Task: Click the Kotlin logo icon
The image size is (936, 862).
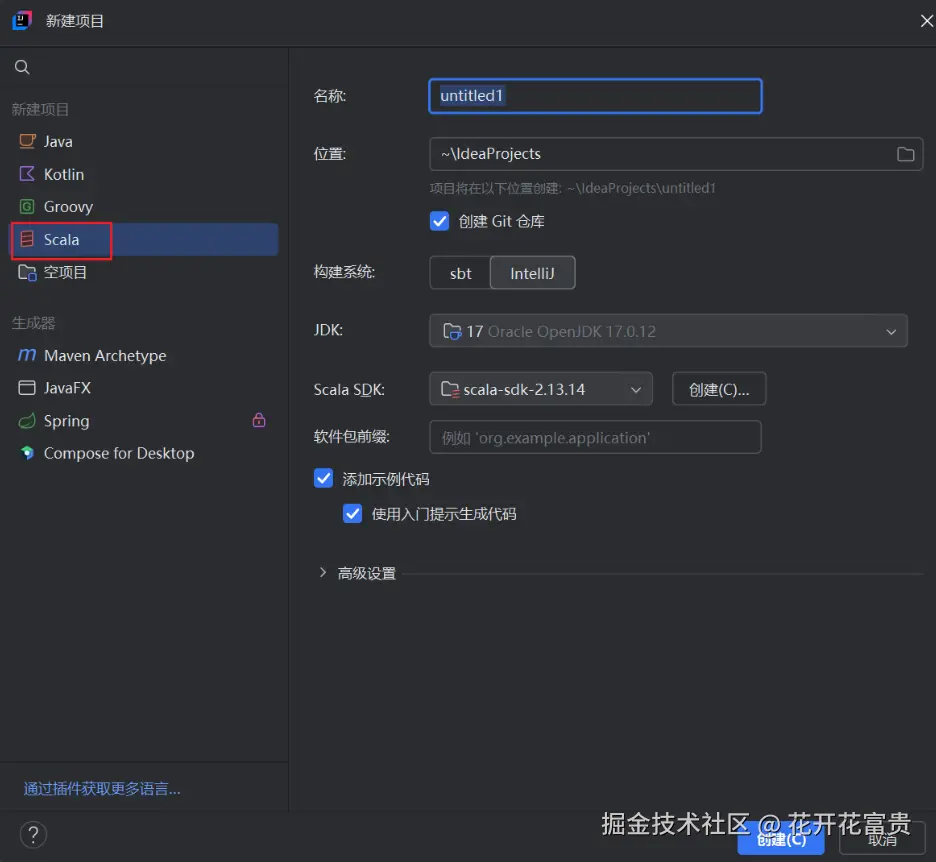Action: pyautogui.click(x=27, y=174)
